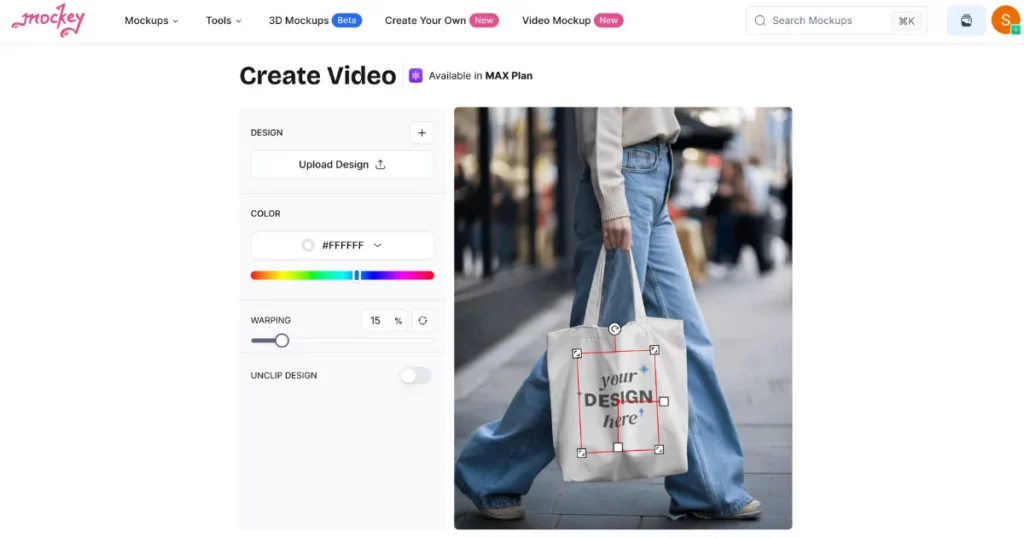The image size is (1024, 538).
Task: Click the bottom-right resize handle of design
Action: click(x=660, y=449)
